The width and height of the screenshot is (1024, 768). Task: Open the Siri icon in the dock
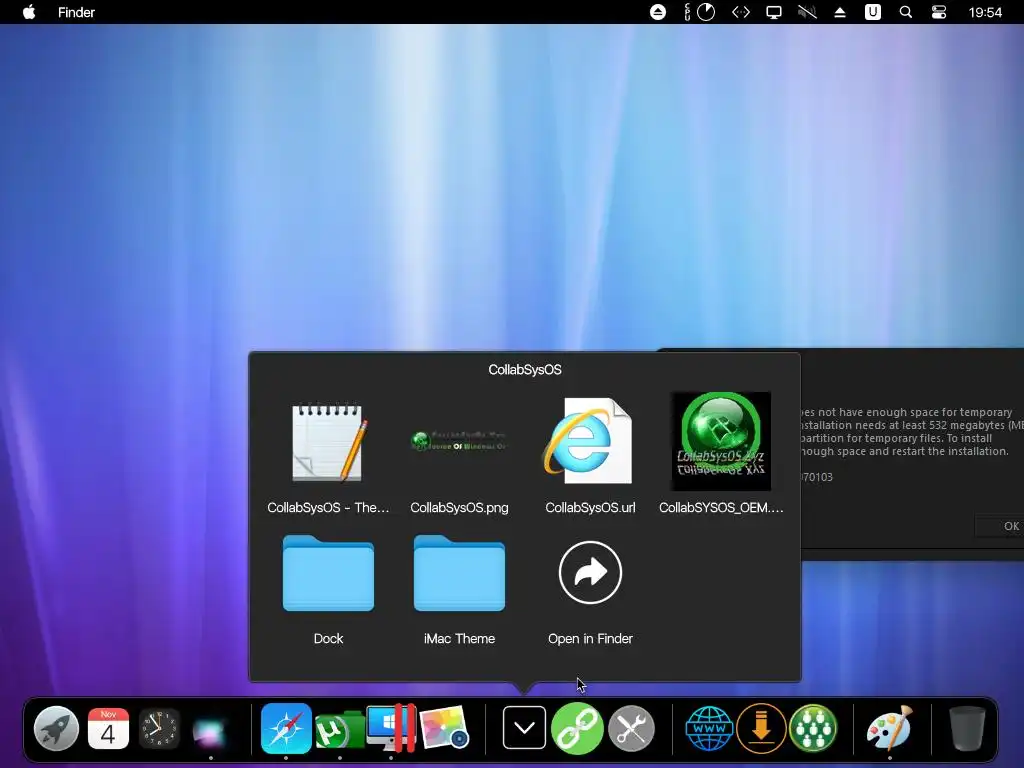tap(210, 730)
